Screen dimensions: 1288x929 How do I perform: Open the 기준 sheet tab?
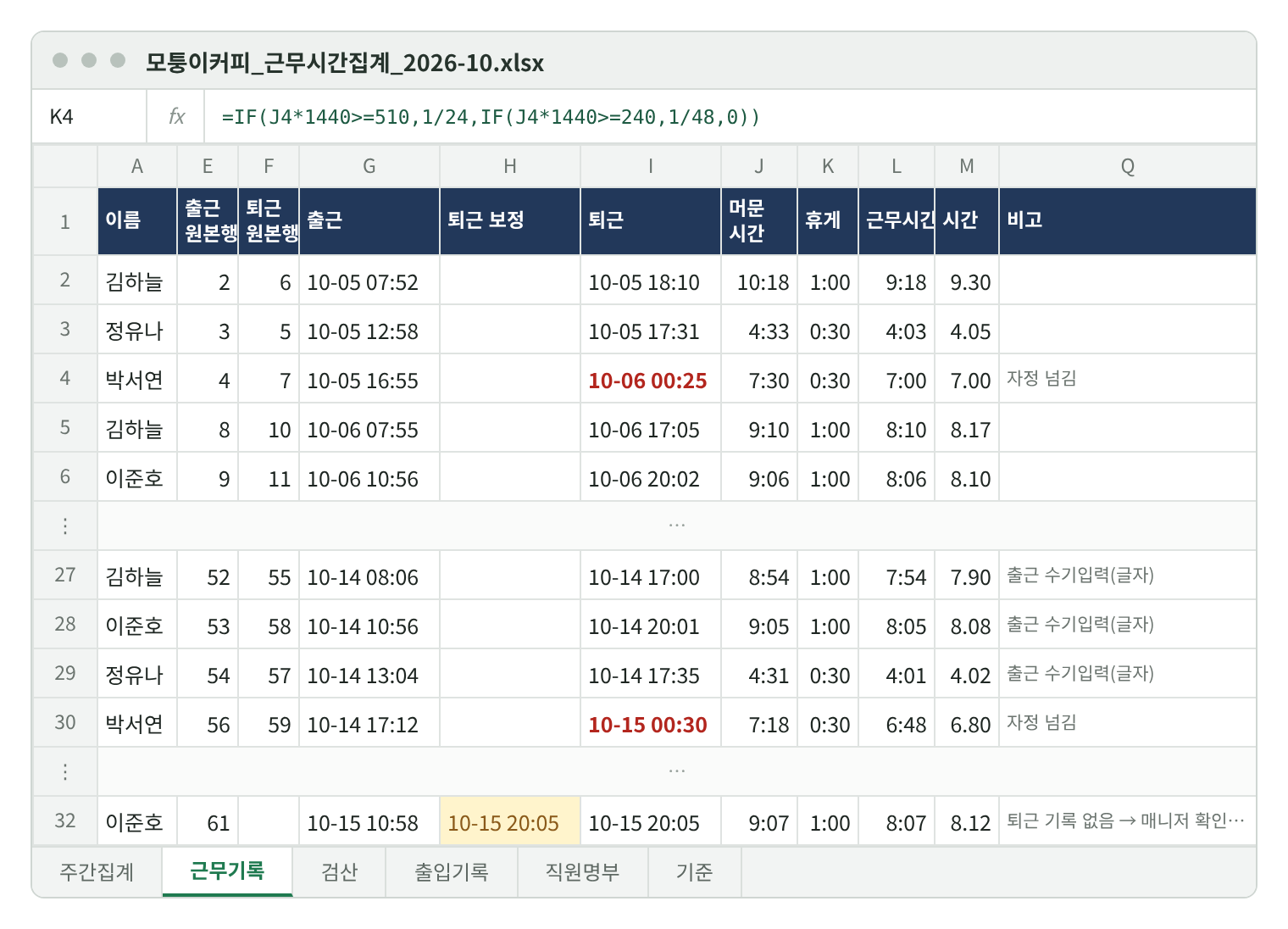coord(695,872)
